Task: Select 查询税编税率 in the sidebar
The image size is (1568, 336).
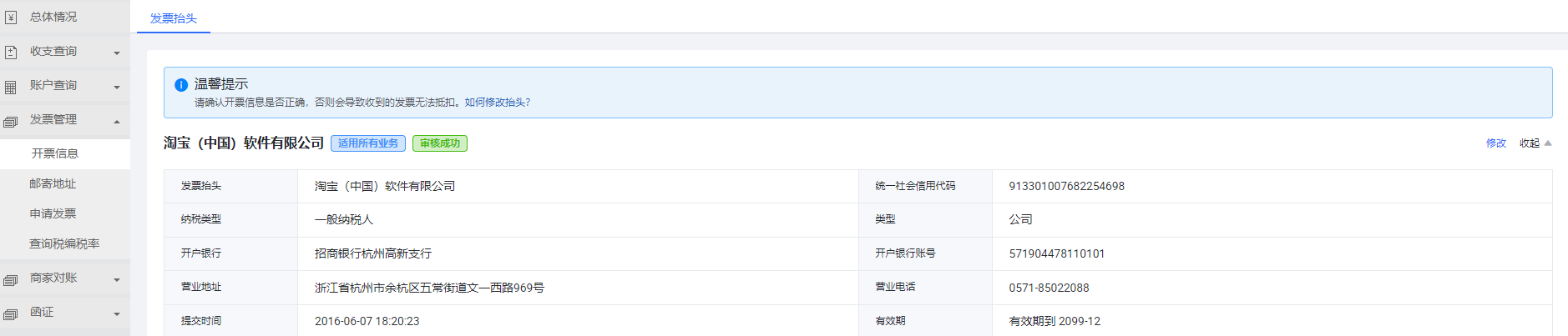Action: (x=65, y=243)
